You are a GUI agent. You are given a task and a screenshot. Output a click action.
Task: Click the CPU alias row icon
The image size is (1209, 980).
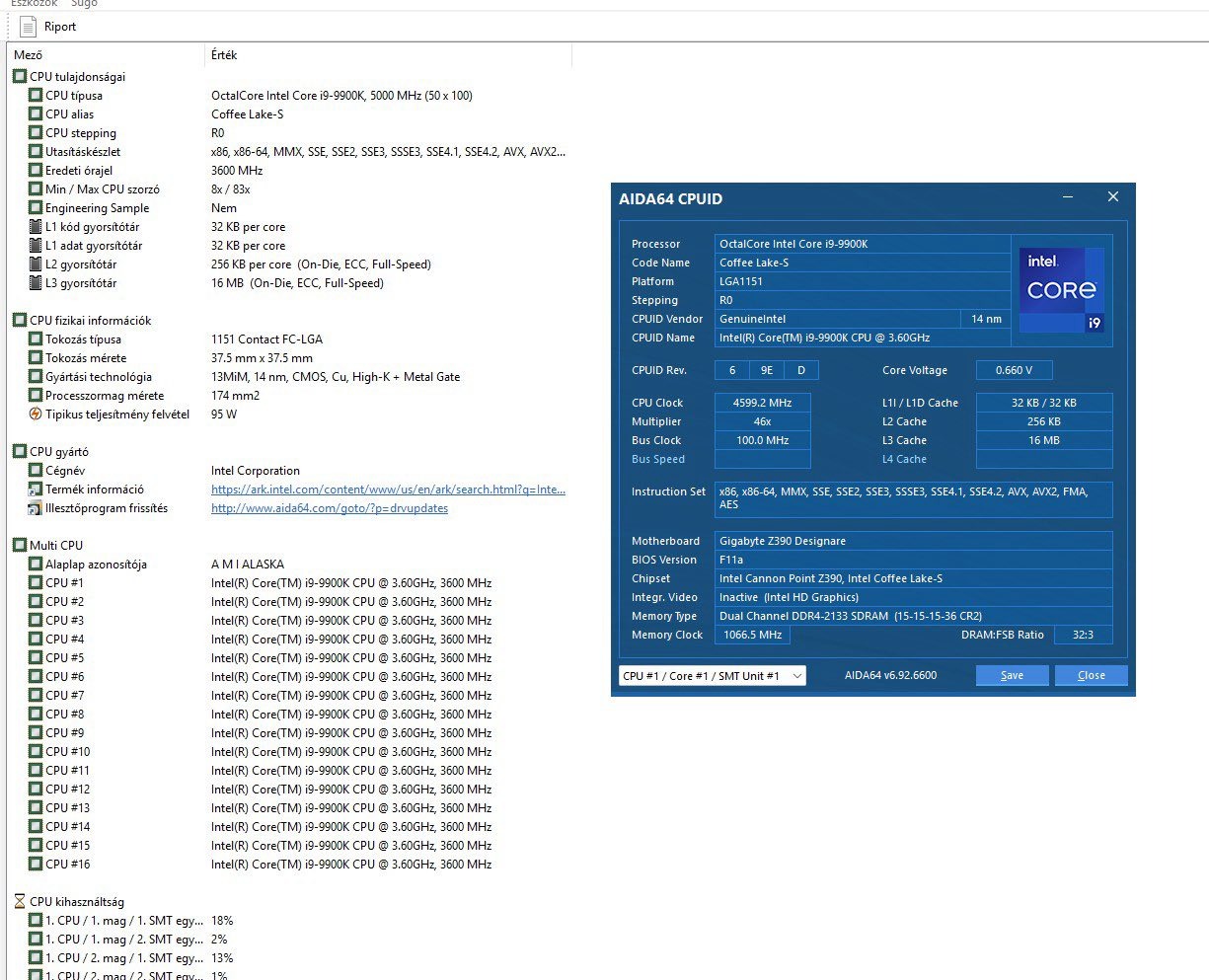36,113
